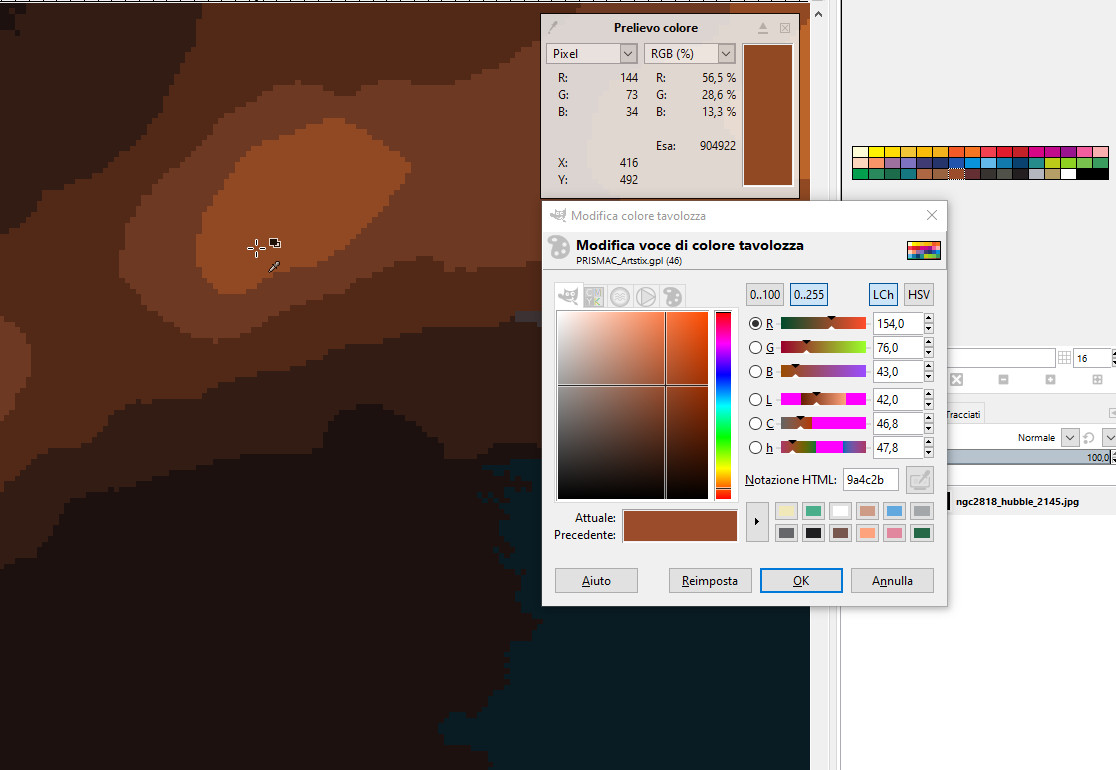Click the R value field showing 154,0
Viewport: 1116px width, 770px height.
click(x=897, y=324)
